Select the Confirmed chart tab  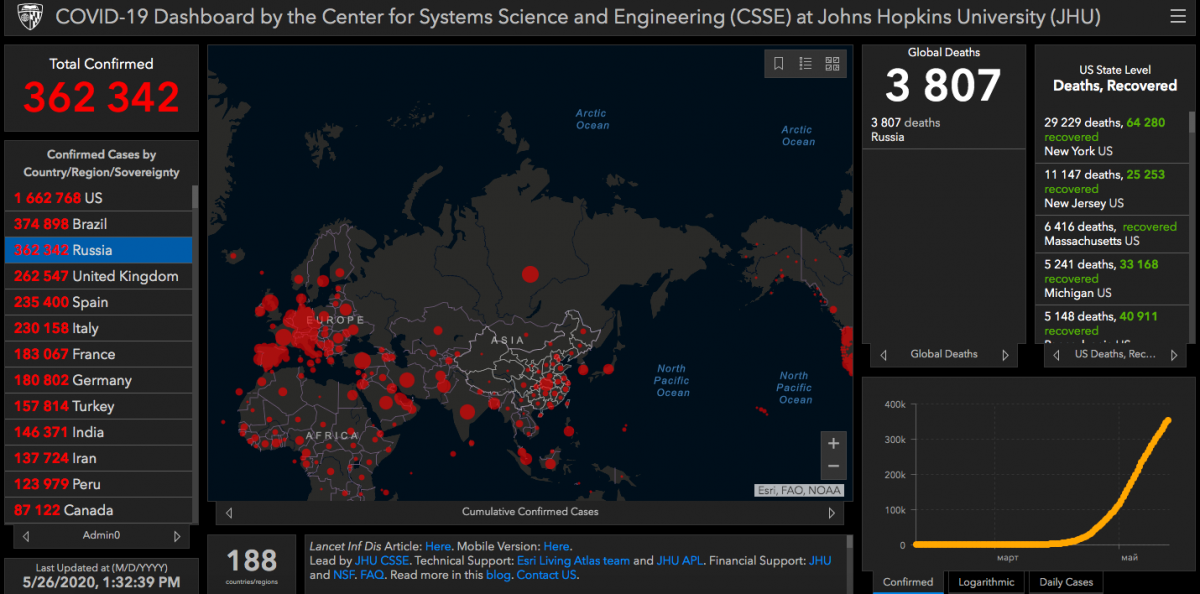[x=908, y=582]
